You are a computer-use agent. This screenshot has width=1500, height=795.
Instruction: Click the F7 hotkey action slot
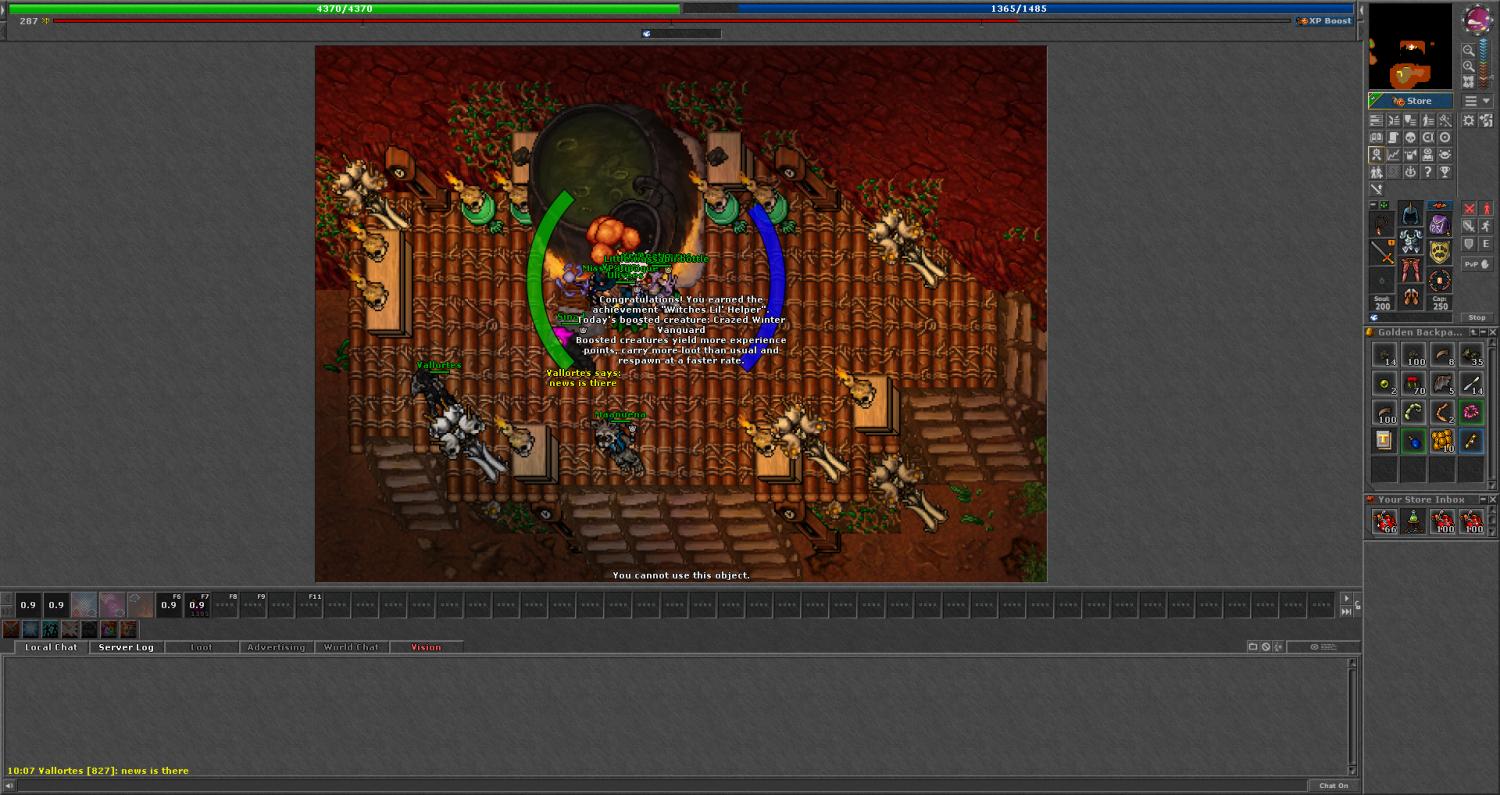click(x=197, y=604)
